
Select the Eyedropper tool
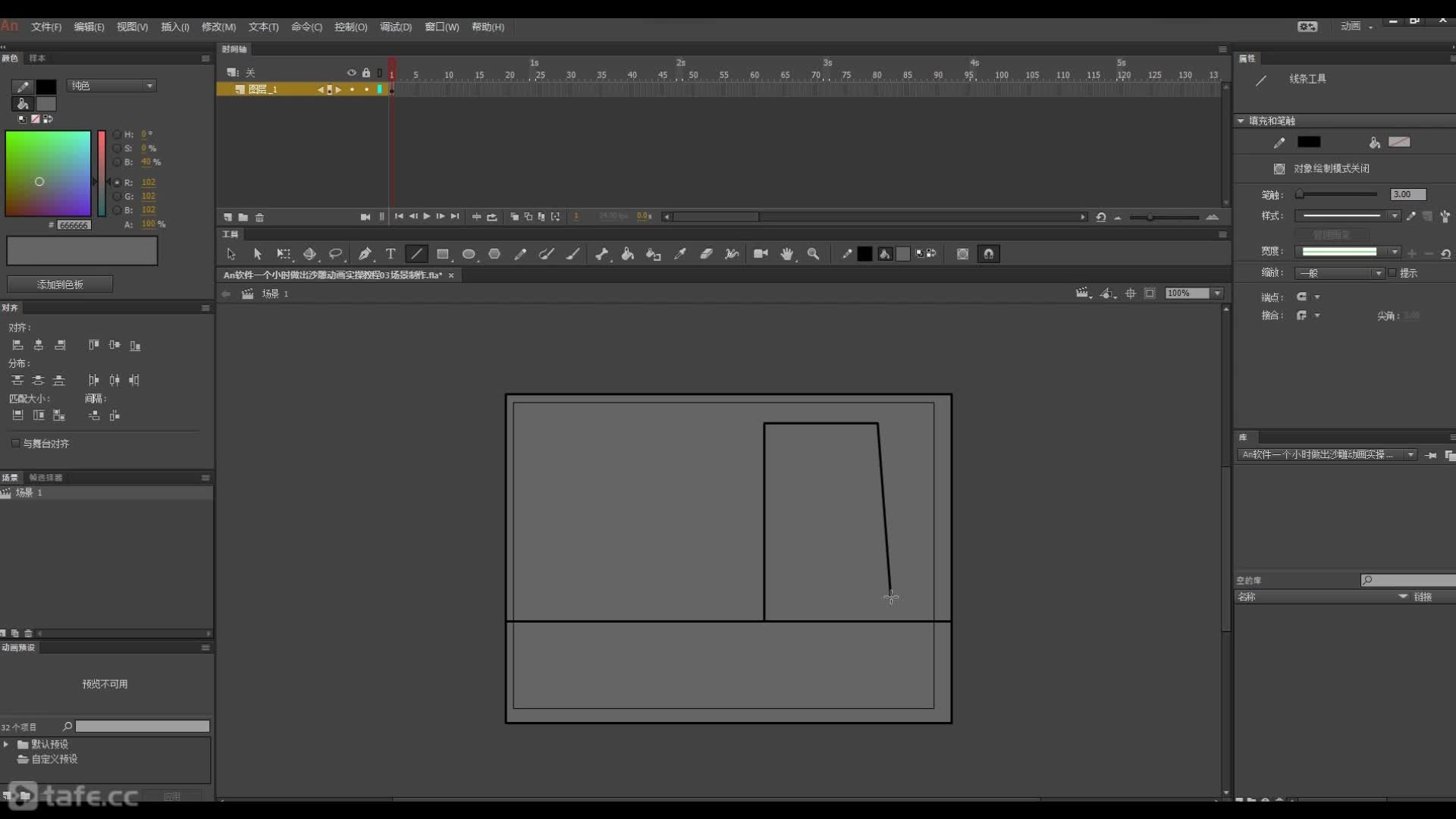pos(679,254)
